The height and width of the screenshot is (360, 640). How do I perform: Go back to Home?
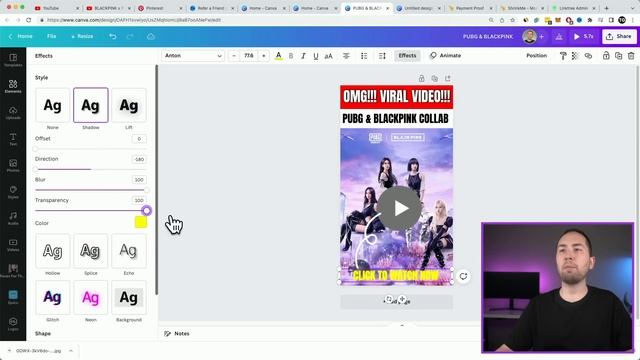tap(20, 36)
